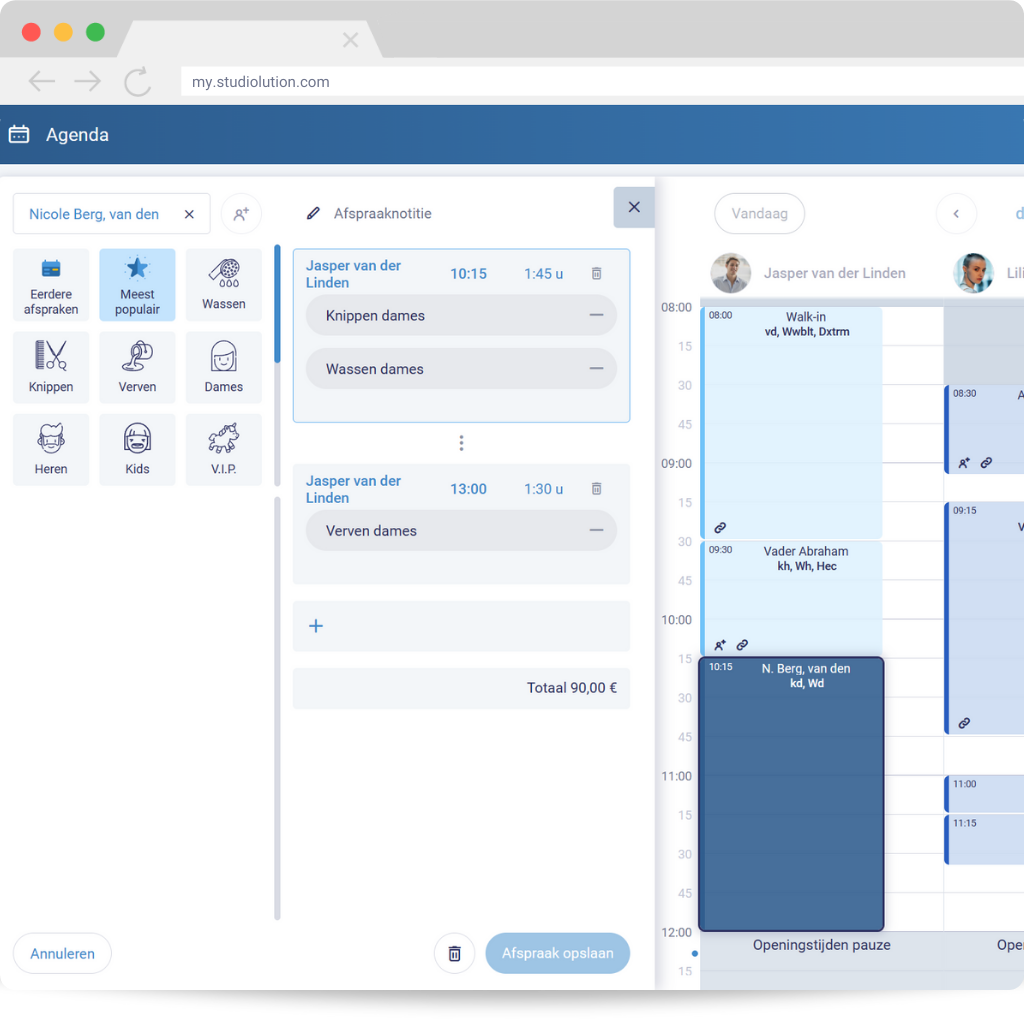Open the Kids service category
Viewport: 1024px width, 1024px height.
click(137, 449)
